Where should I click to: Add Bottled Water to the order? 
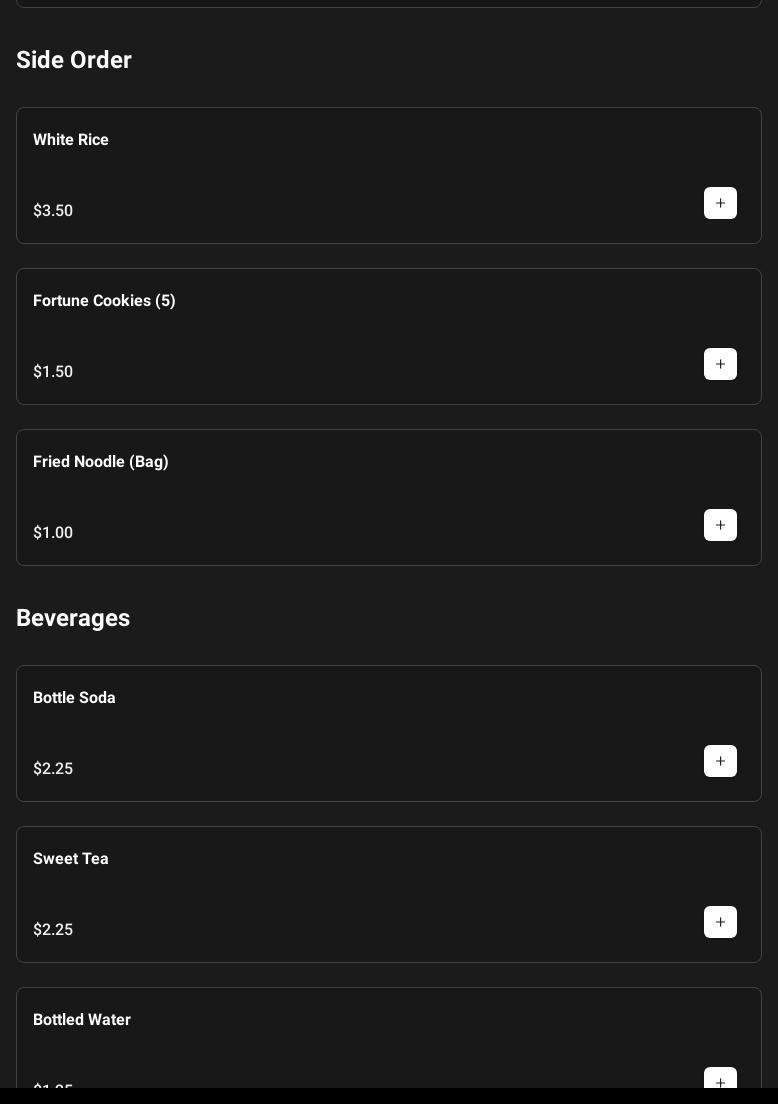pos(720,1080)
